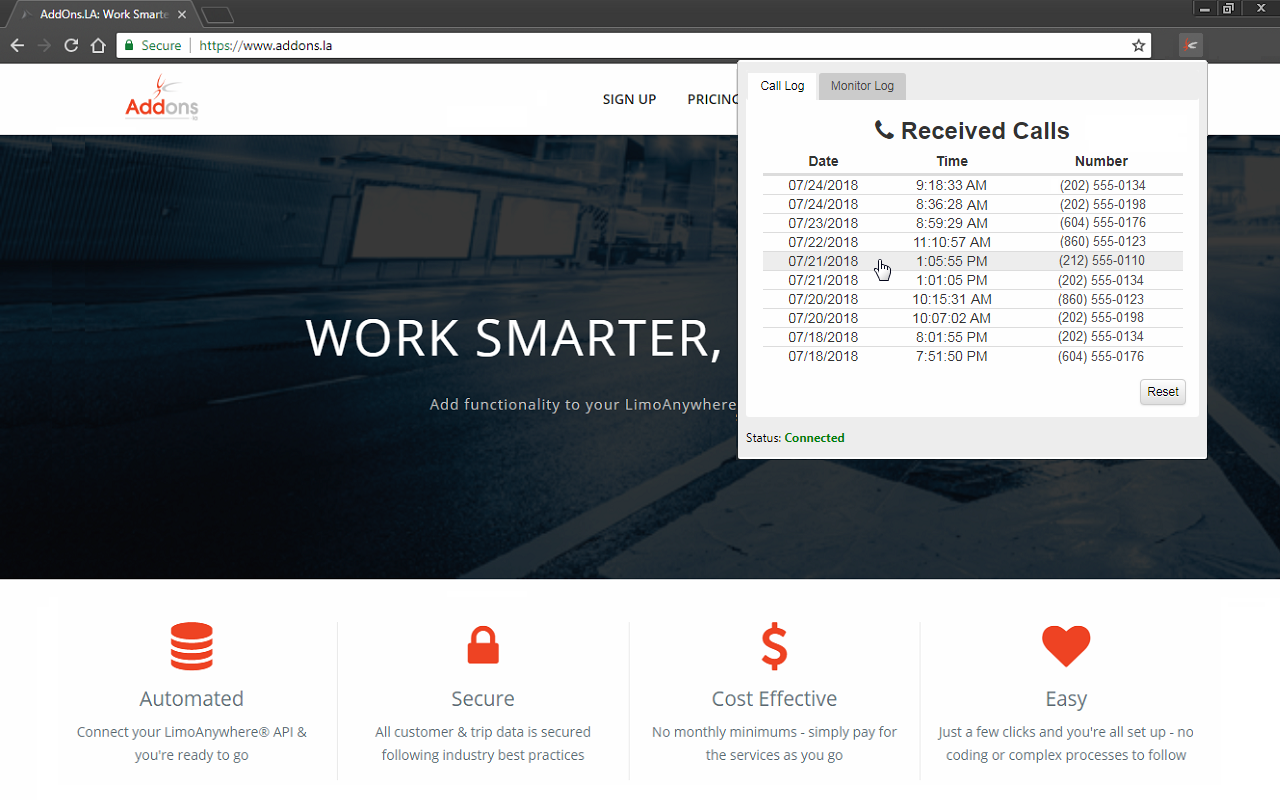Open a new browser tab
Viewport: 1280px width, 800px height.
click(x=218, y=15)
